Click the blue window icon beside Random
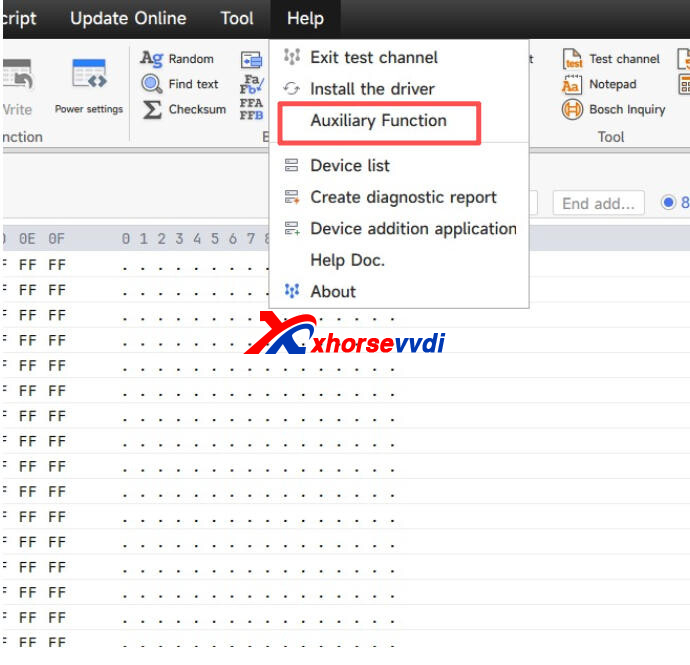Viewport: 690px width, 665px height. [x=251, y=60]
